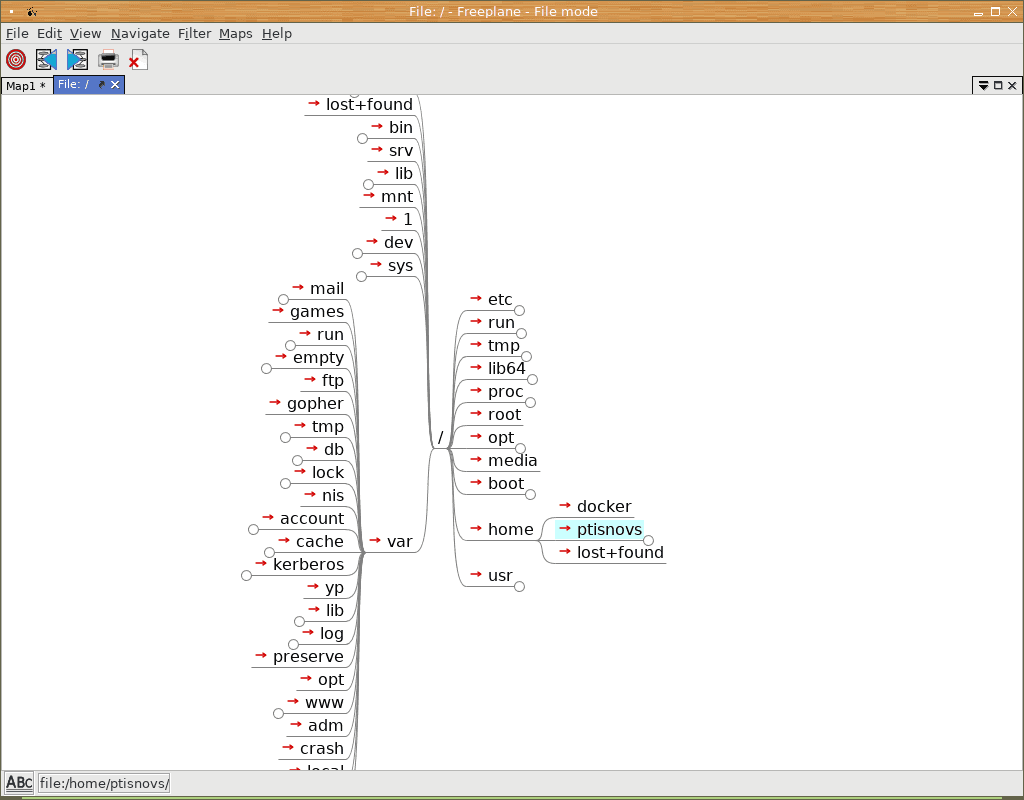Expand the etc folder node circle
Image resolution: width=1024 pixels, height=800 pixels.
pos(519,311)
